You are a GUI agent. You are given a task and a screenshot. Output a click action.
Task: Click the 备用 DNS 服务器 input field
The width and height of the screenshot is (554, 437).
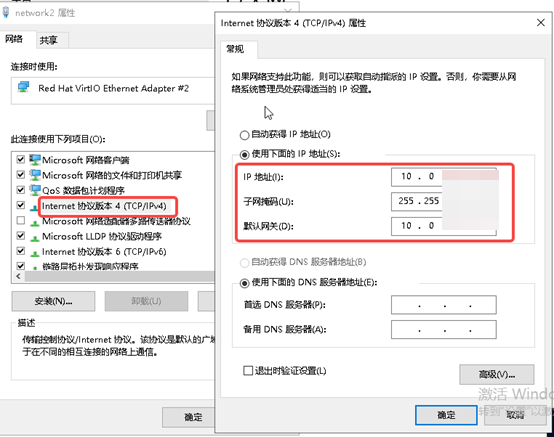tap(443, 330)
